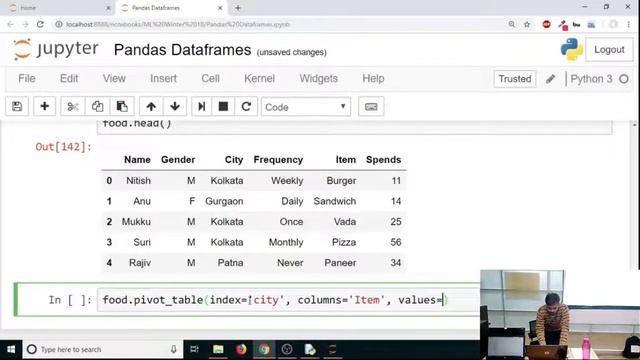
Task: Click the Frequency column header
Action: coord(278,160)
